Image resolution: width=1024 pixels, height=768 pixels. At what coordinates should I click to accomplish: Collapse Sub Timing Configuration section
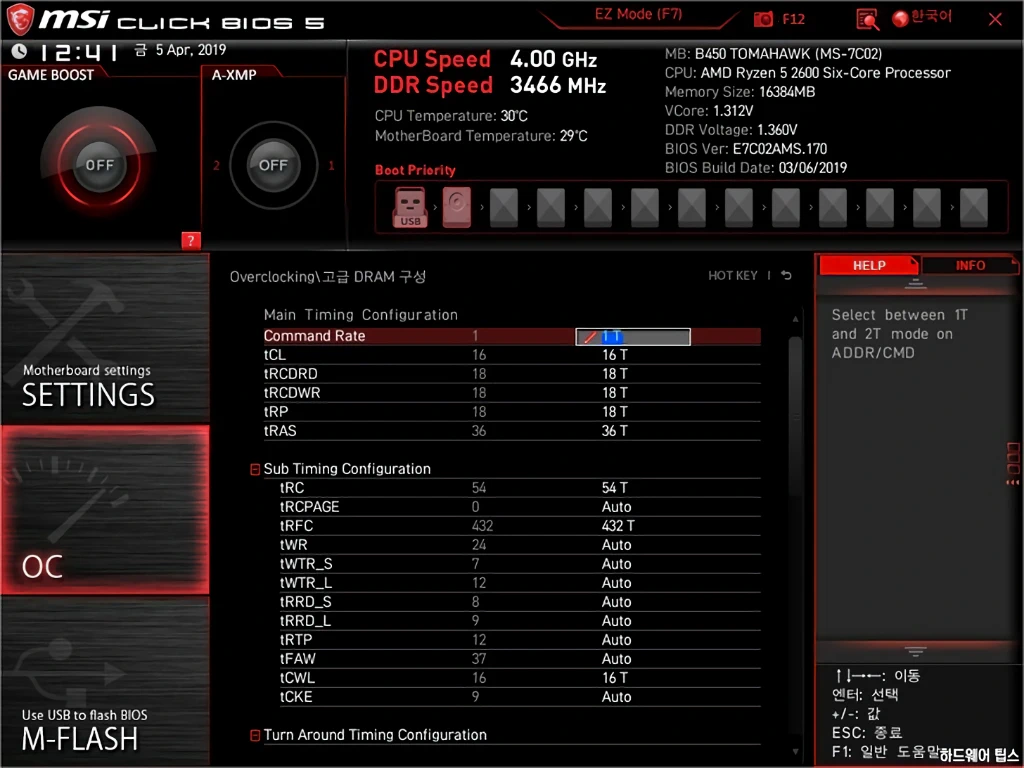[x=255, y=469]
